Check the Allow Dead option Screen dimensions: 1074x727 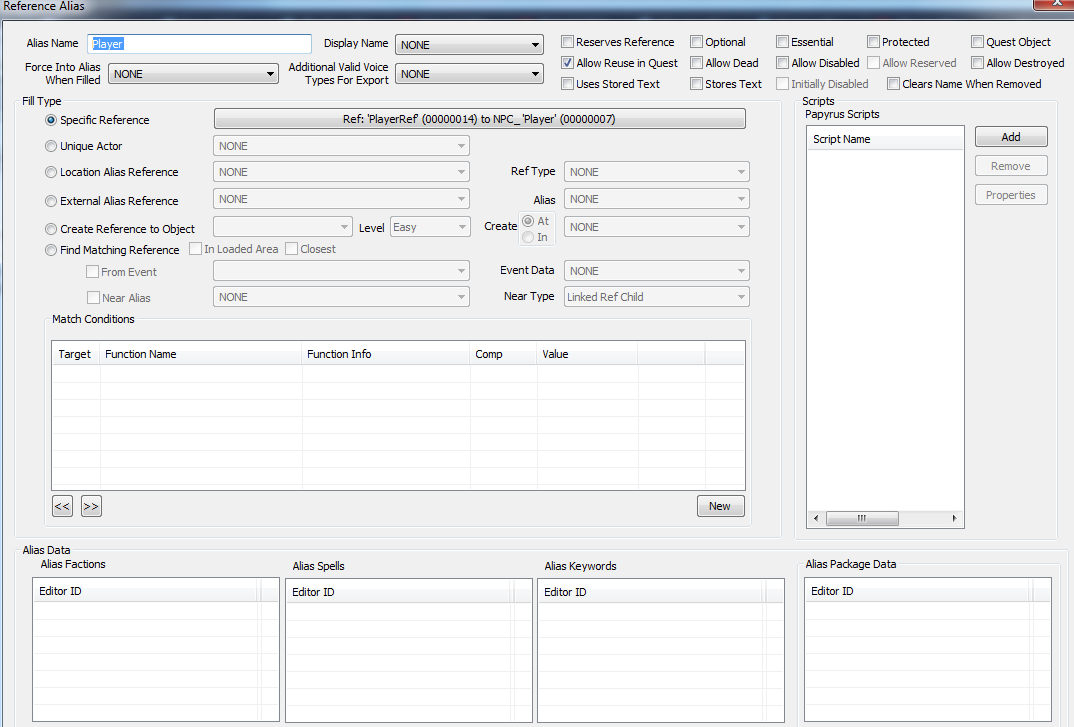[x=697, y=63]
